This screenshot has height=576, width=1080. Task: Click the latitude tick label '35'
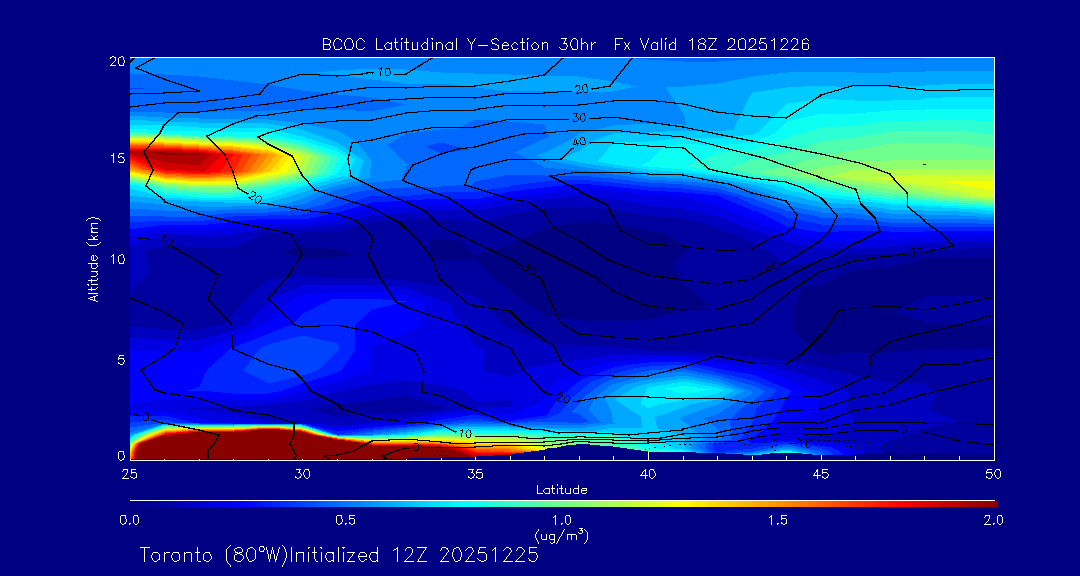[475, 474]
